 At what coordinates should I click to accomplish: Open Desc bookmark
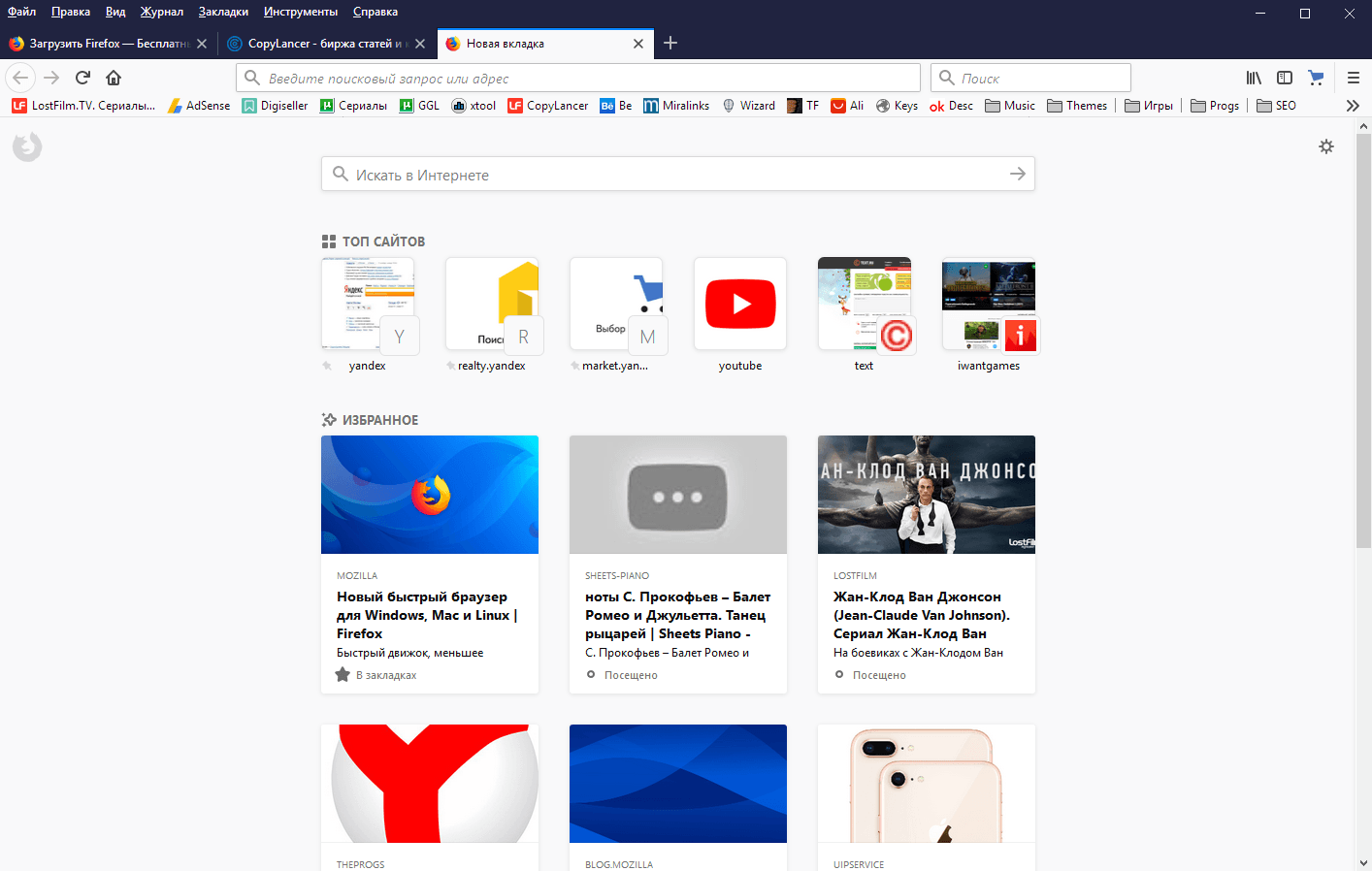pos(952,106)
